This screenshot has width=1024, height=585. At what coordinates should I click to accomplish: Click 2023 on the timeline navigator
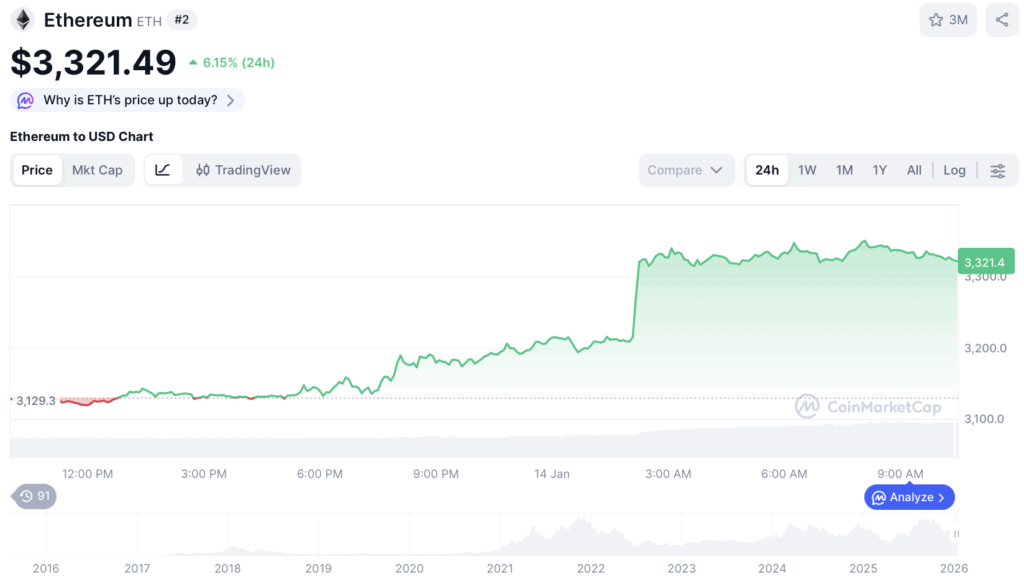pos(681,569)
